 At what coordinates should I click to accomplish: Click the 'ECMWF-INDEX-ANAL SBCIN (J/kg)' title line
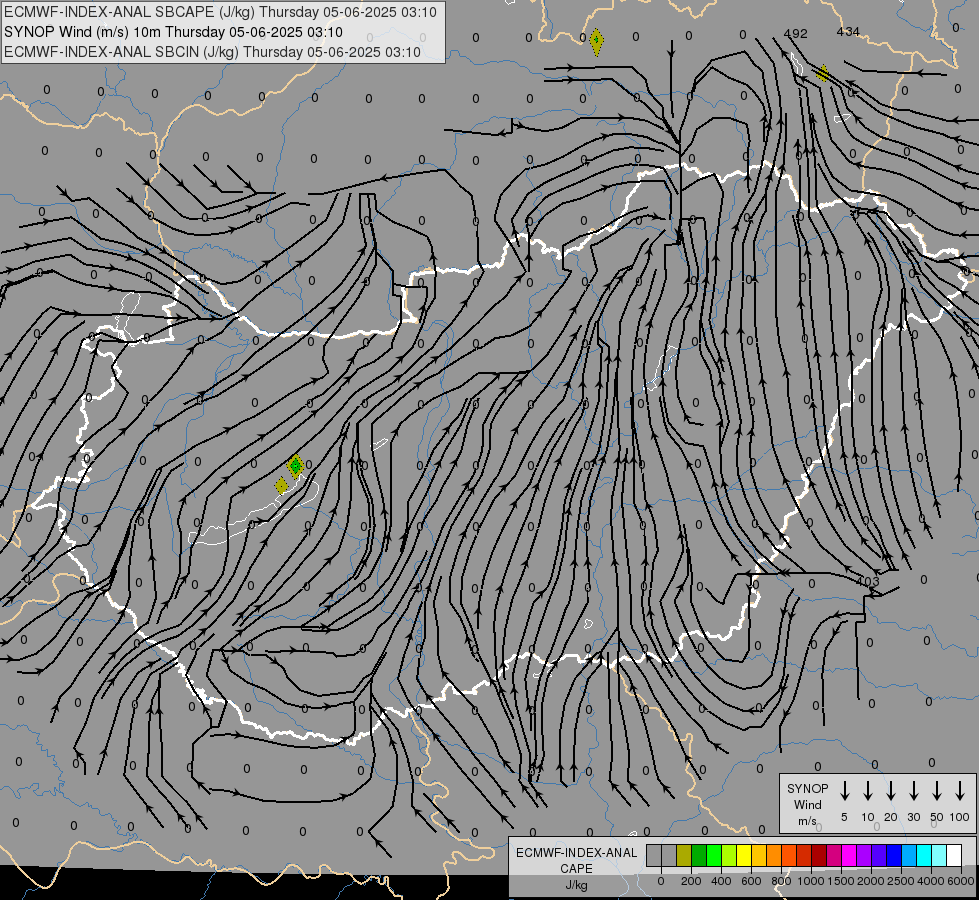tap(212, 52)
